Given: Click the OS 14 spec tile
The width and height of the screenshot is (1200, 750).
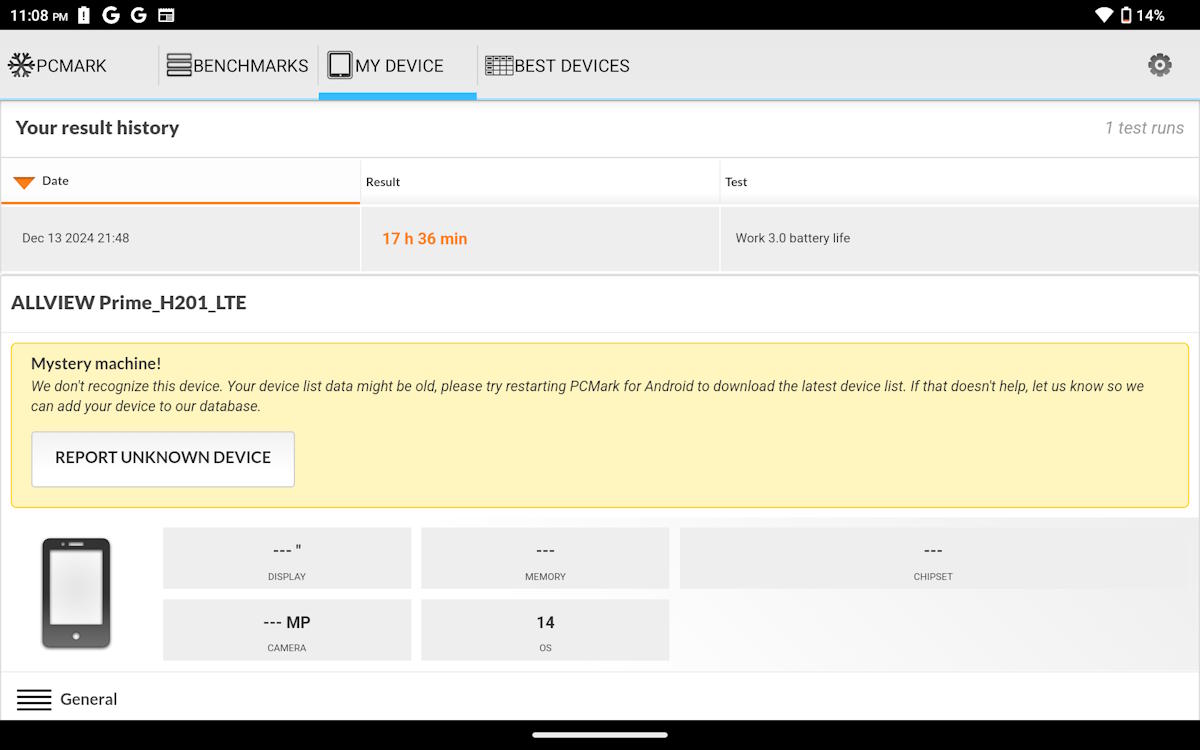Looking at the screenshot, I should pos(545,630).
